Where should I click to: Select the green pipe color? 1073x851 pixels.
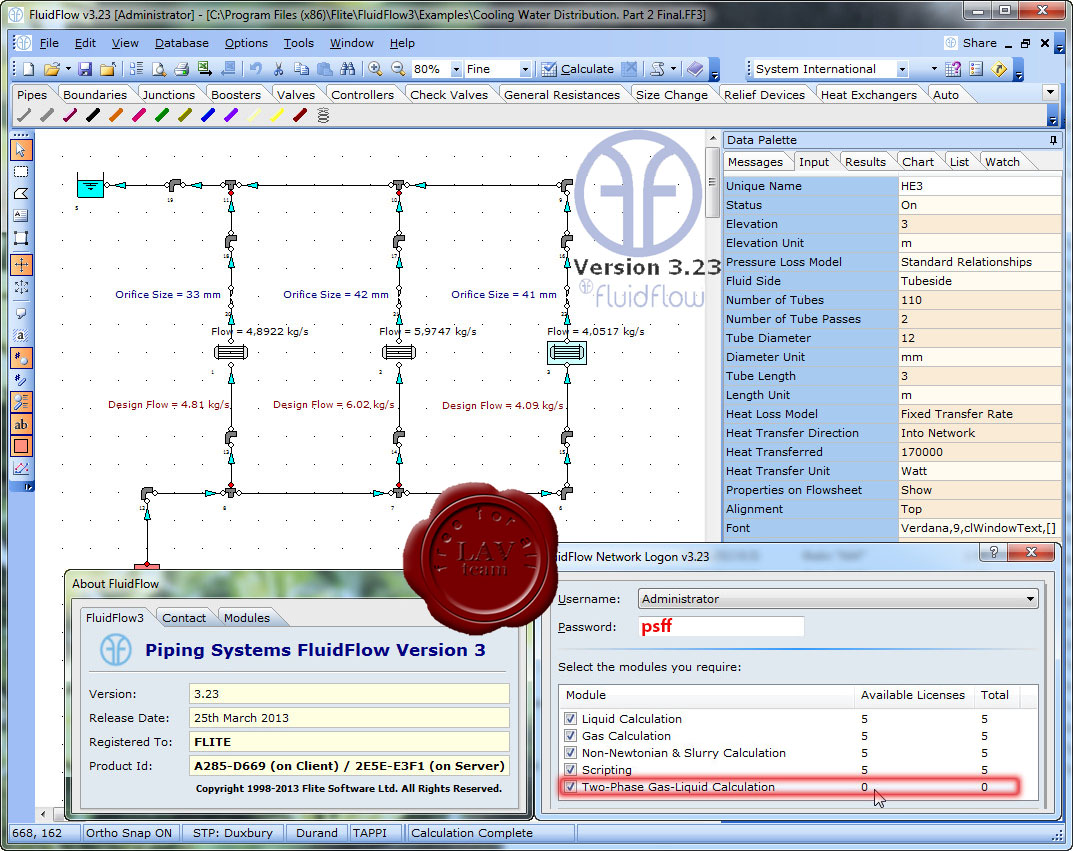(x=161, y=115)
